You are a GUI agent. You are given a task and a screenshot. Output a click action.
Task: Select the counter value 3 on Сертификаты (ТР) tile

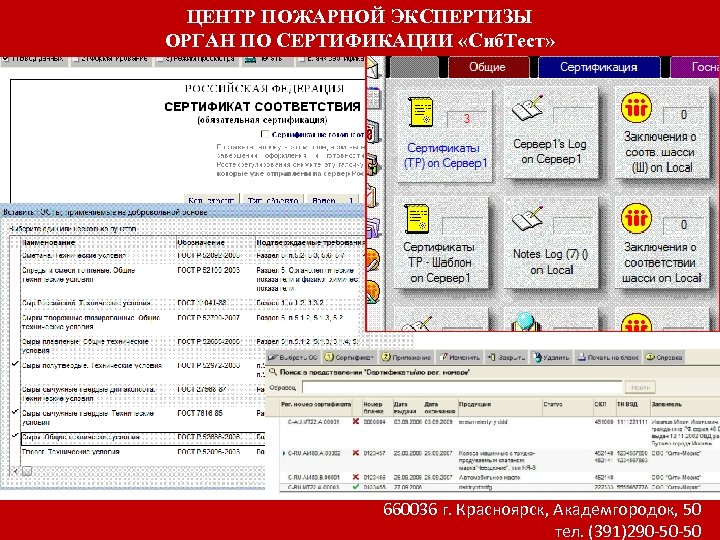tap(467, 118)
